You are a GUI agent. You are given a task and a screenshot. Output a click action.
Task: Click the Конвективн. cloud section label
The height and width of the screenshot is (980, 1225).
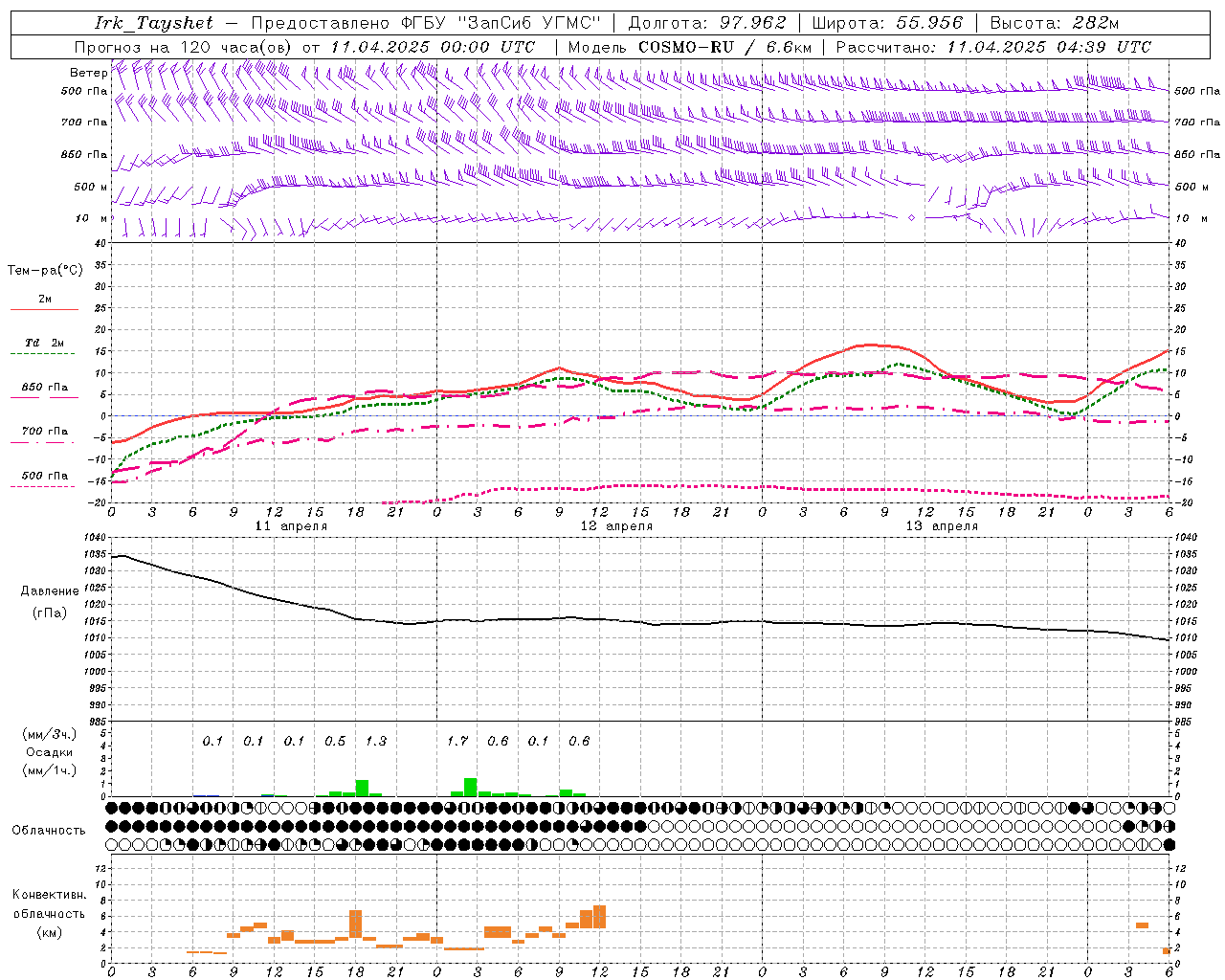click(x=50, y=895)
